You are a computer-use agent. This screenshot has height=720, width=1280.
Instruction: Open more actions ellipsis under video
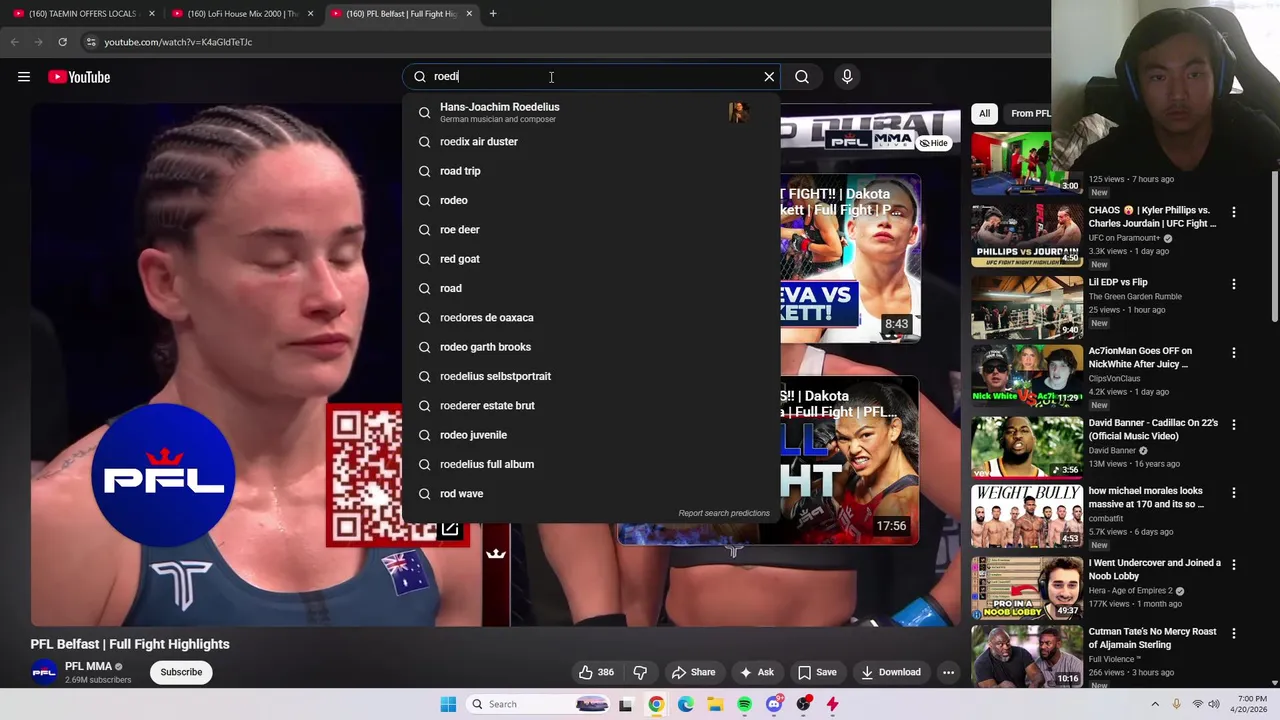click(948, 672)
